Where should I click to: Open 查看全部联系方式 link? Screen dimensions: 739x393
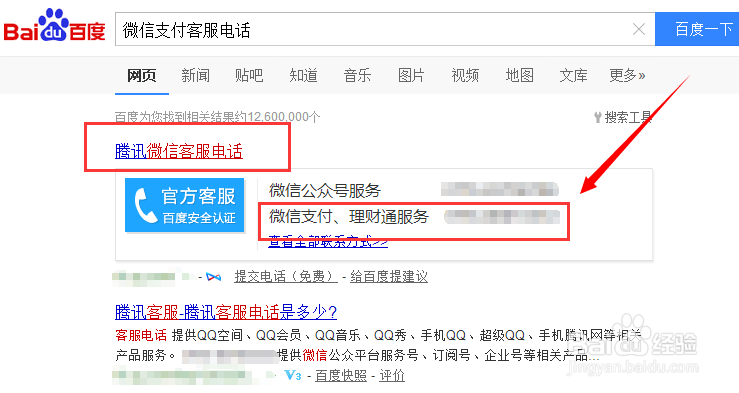(328, 242)
